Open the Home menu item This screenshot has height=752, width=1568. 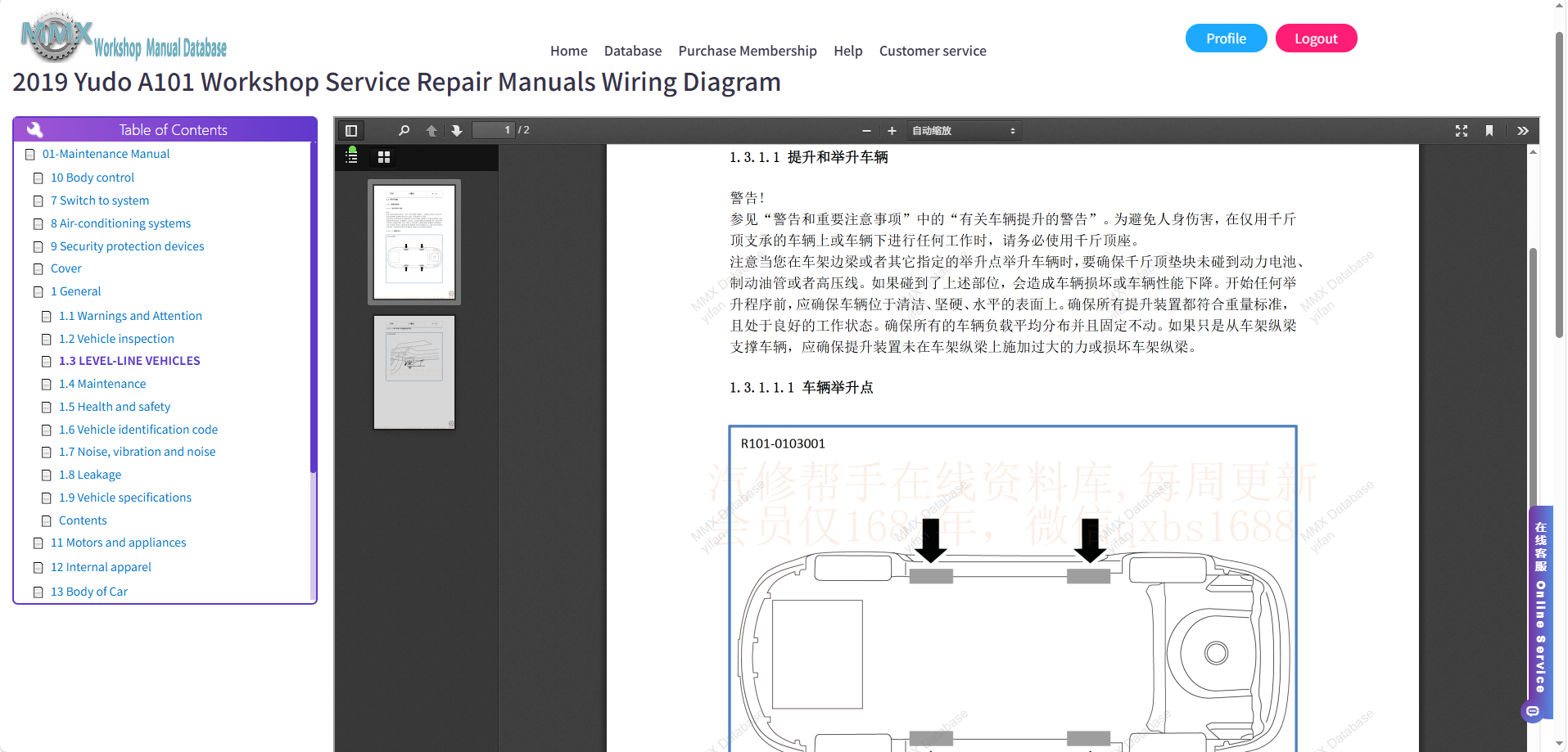click(x=569, y=51)
